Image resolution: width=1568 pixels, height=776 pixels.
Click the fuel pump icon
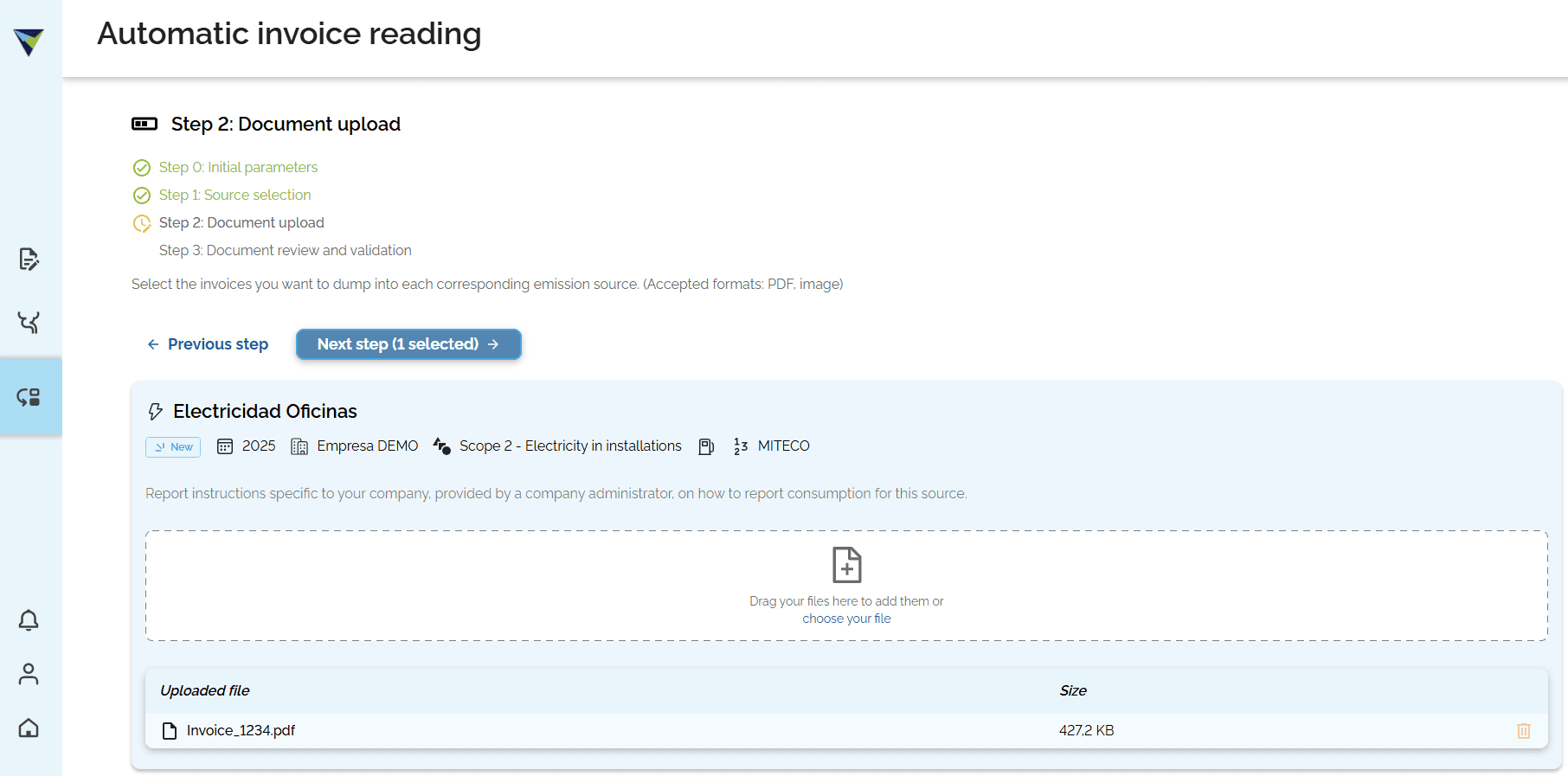(706, 446)
